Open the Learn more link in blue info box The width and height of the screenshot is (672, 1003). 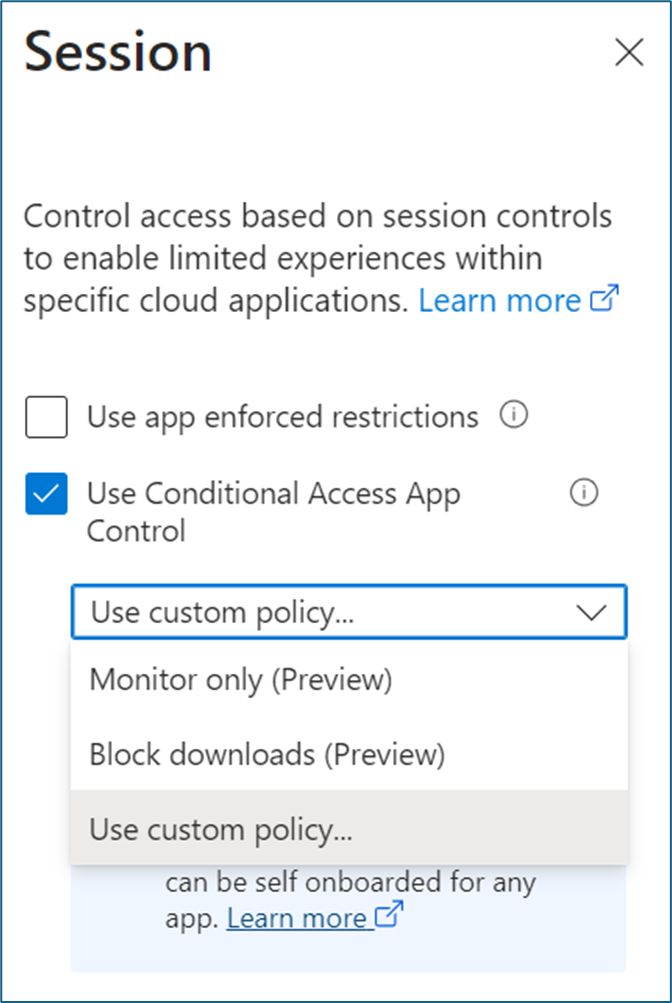[x=296, y=918]
